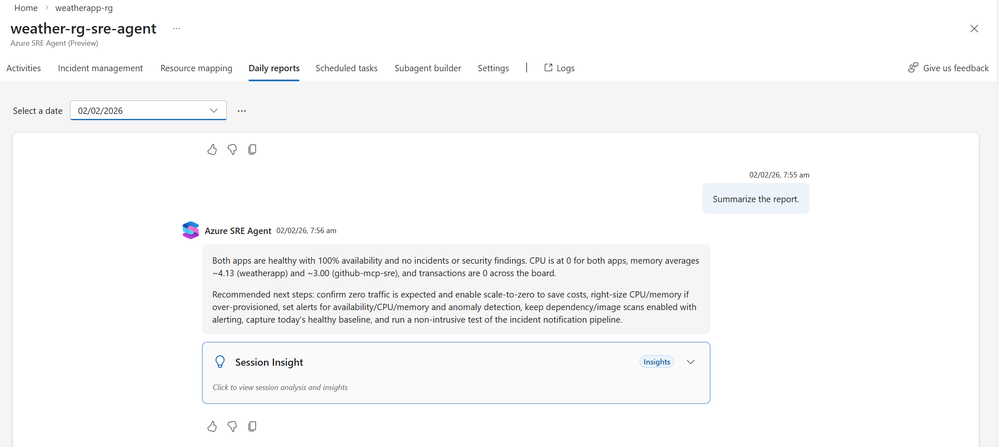Open the Subagent builder tab

point(428,68)
